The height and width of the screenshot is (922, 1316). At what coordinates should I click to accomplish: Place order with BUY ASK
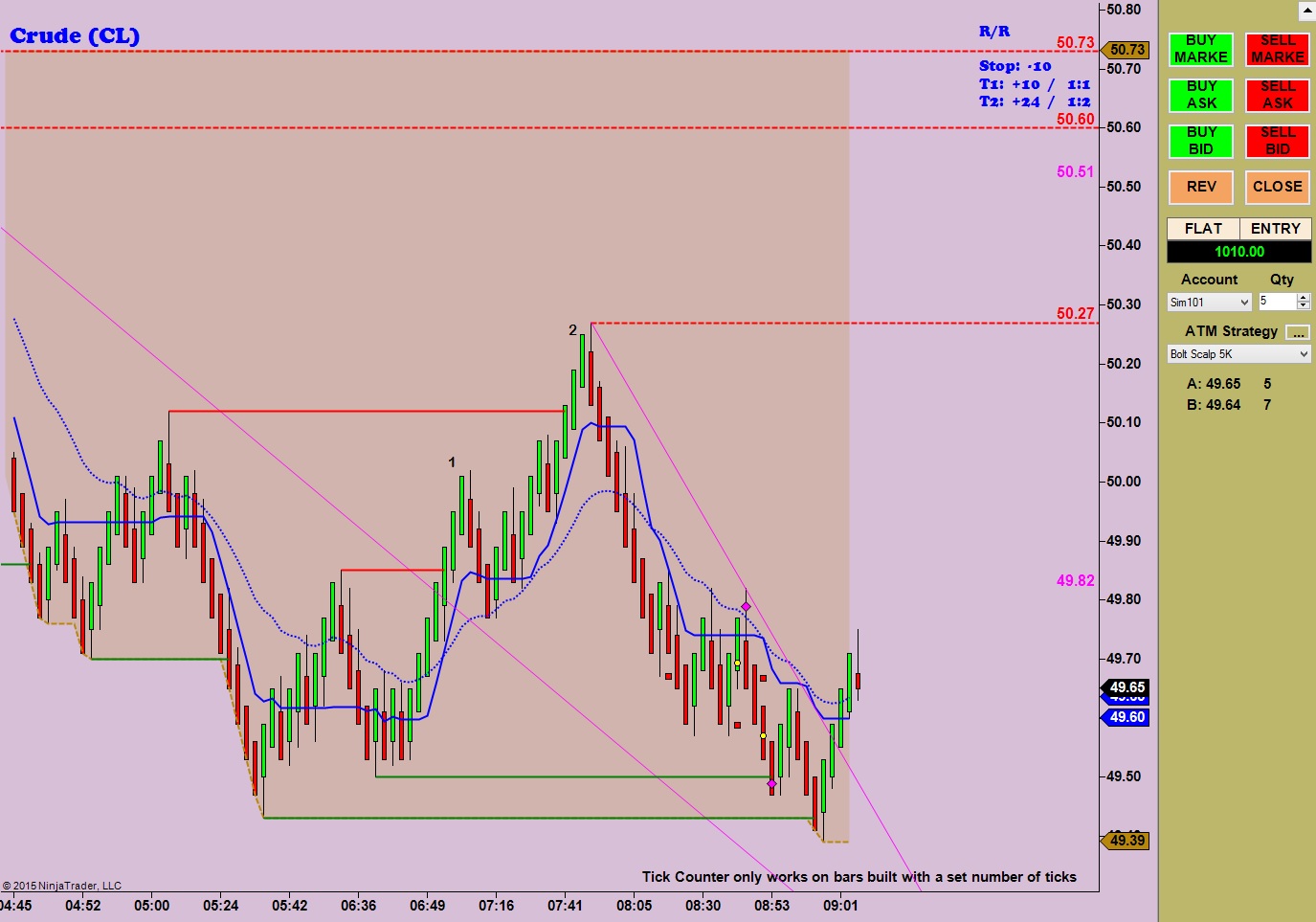click(1200, 95)
